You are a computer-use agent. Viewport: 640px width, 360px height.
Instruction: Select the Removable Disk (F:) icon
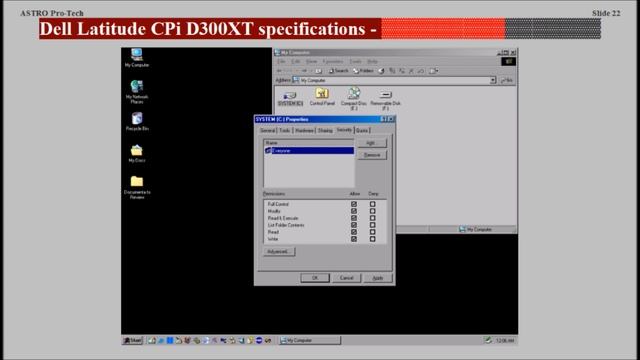point(385,100)
